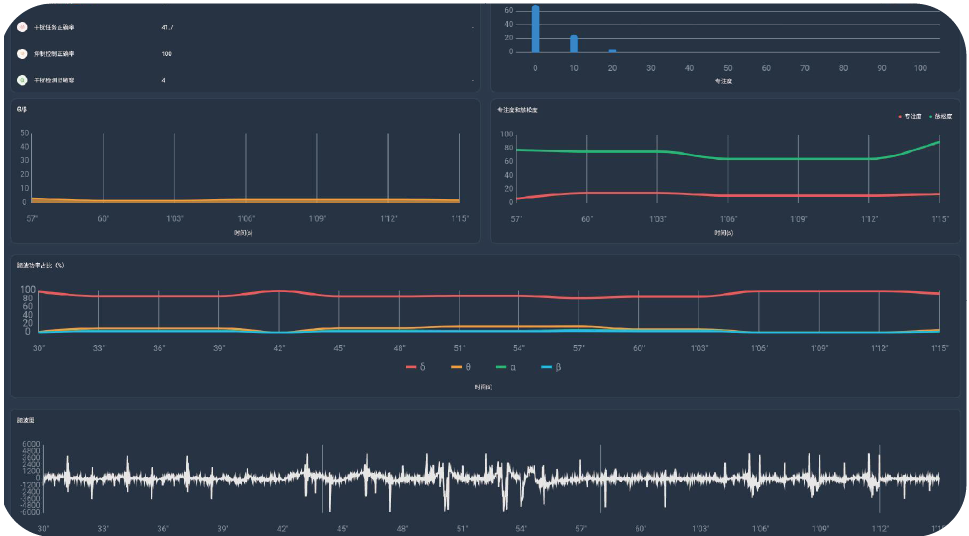Toggle the 专注度 series label in the legend
969x536 pixels.
click(913, 117)
